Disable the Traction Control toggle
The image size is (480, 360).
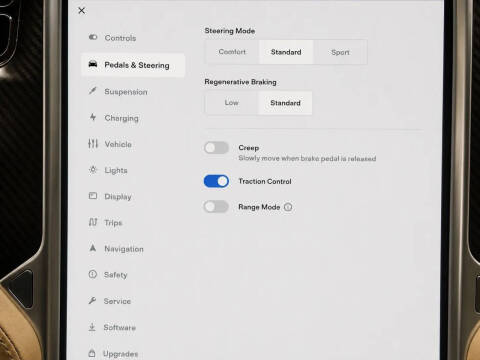pyautogui.click(x=216, y=181)
